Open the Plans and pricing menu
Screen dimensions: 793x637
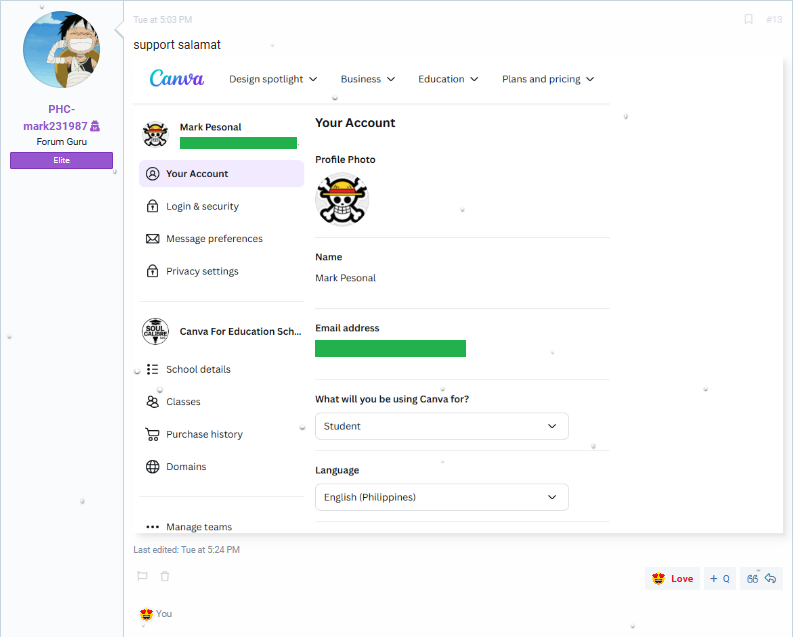(548, 79)
